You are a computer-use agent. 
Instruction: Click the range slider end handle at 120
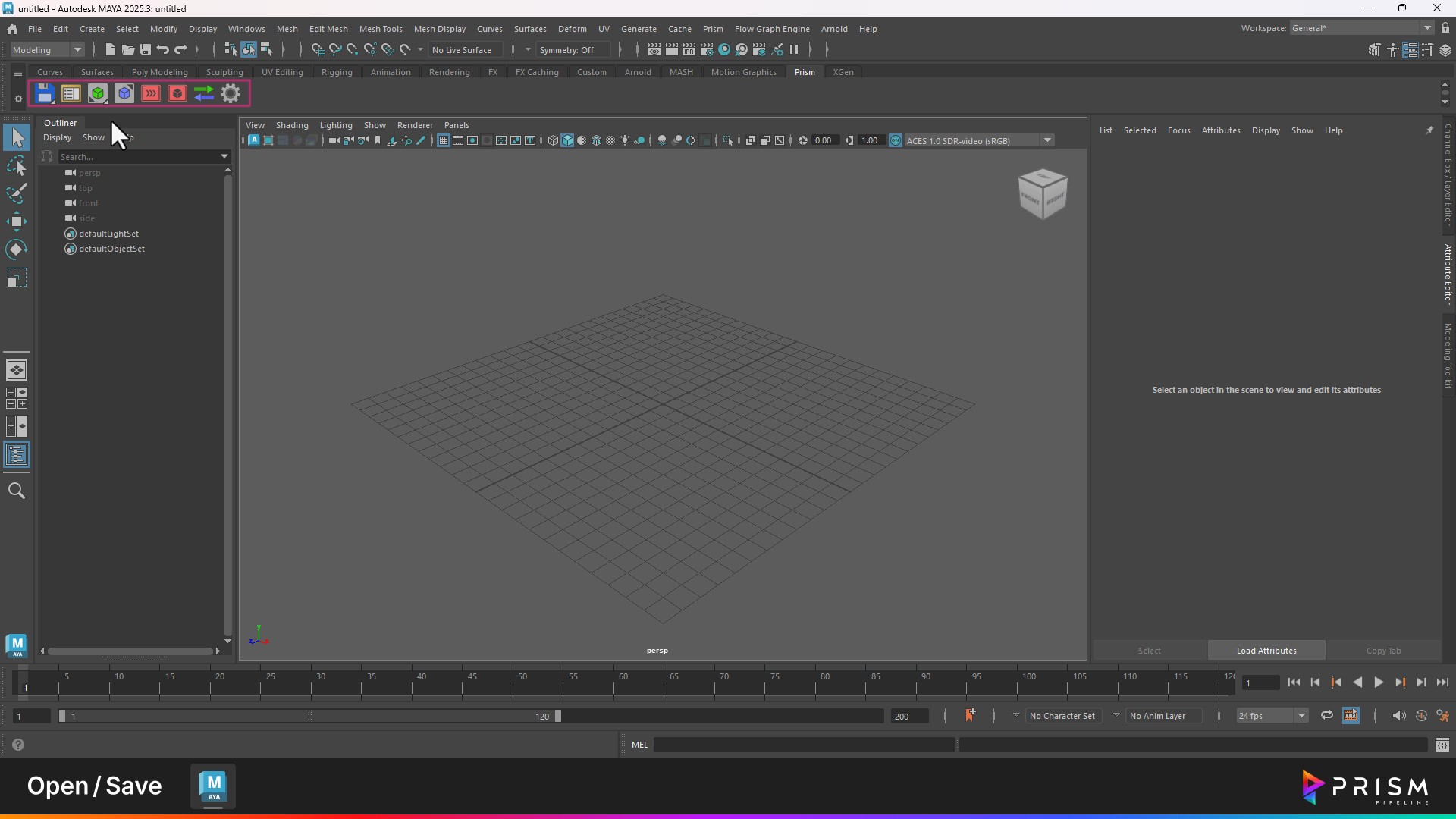point(558,716)
